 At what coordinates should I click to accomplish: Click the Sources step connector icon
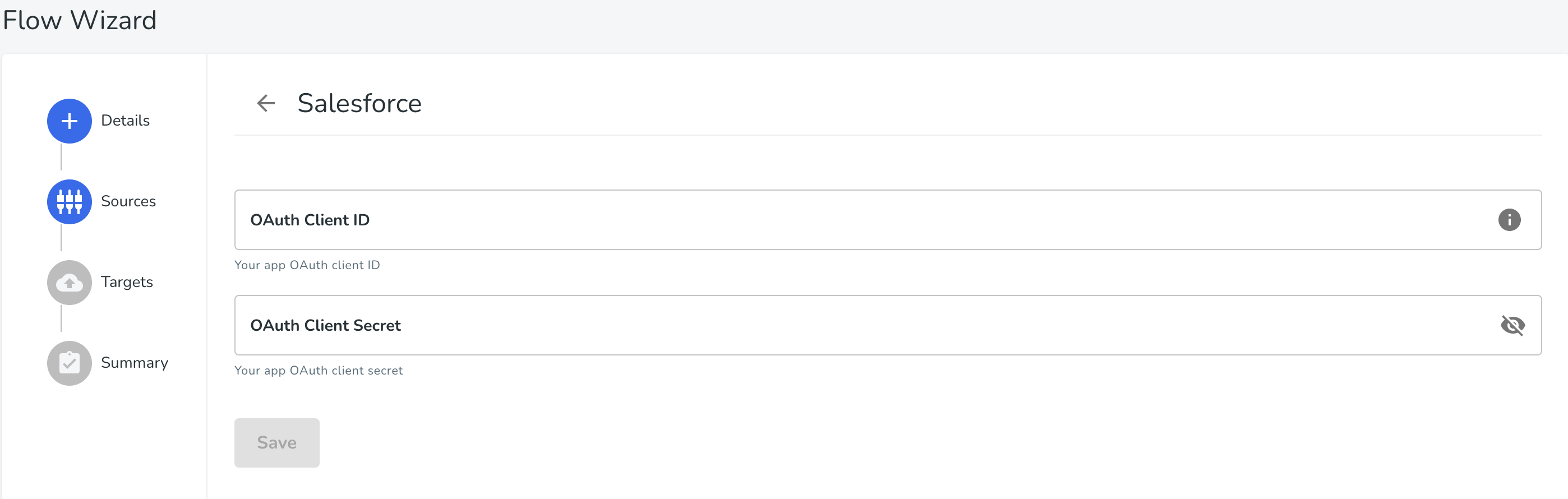coord(70,201)
